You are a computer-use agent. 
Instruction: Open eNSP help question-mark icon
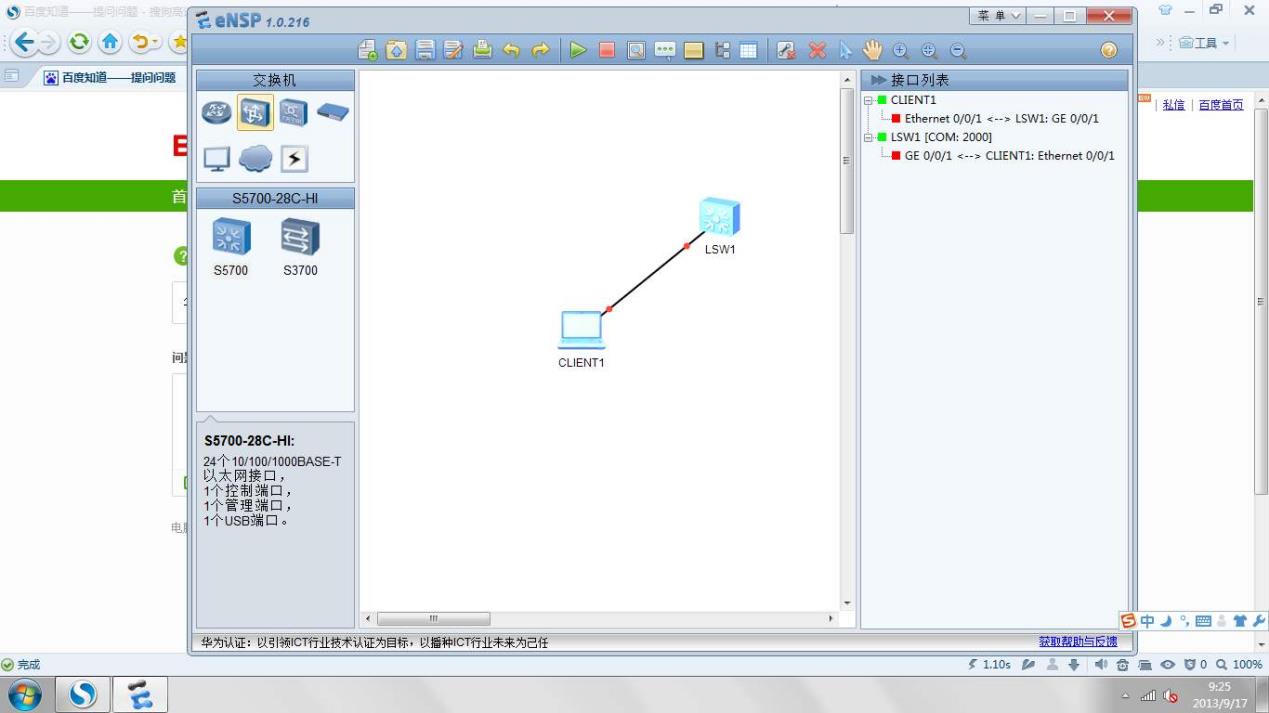pyautogui.click(x=1108, y=50)
